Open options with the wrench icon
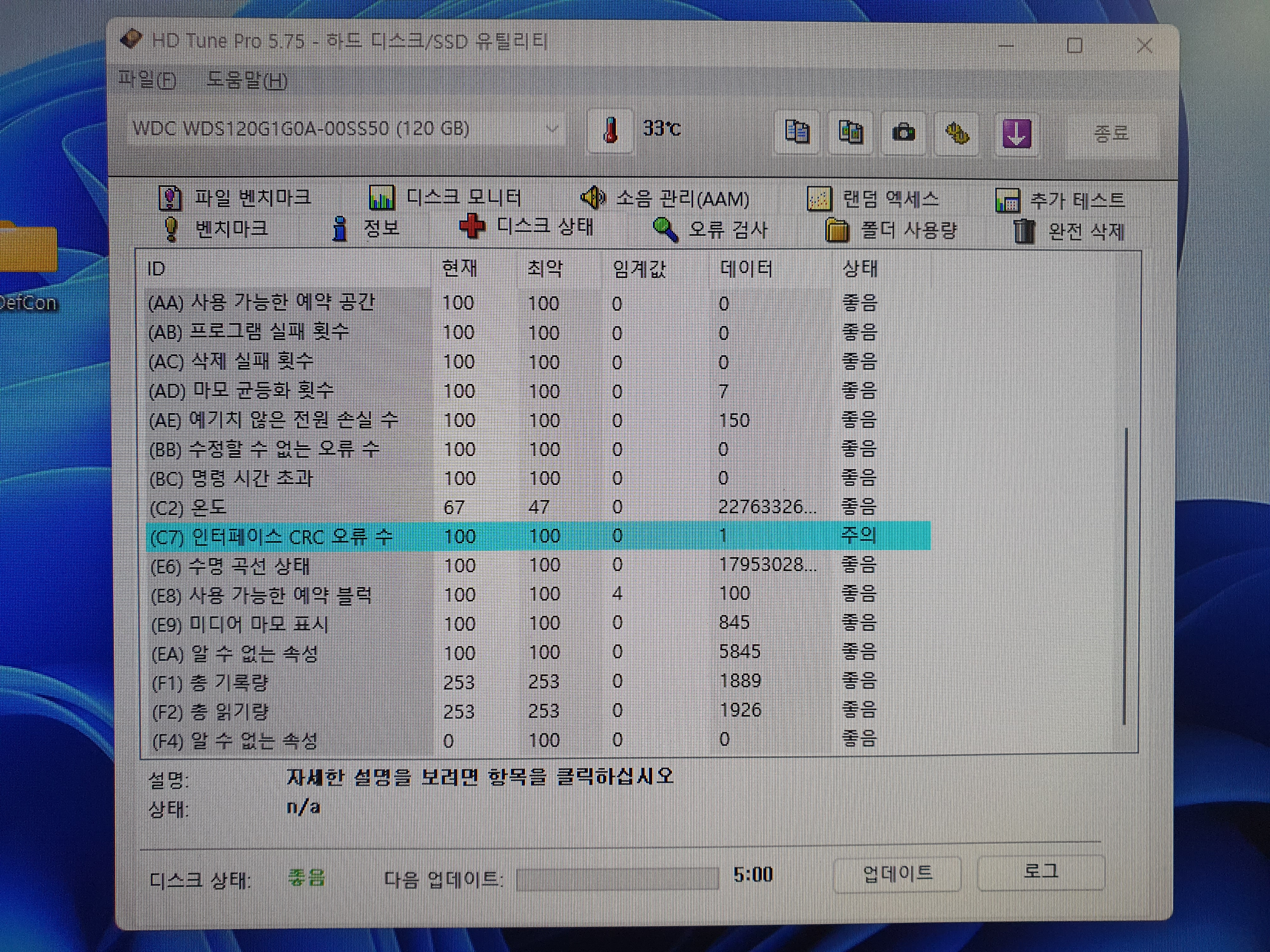This screenshot has height=952, width=1270. click(957, 133)
